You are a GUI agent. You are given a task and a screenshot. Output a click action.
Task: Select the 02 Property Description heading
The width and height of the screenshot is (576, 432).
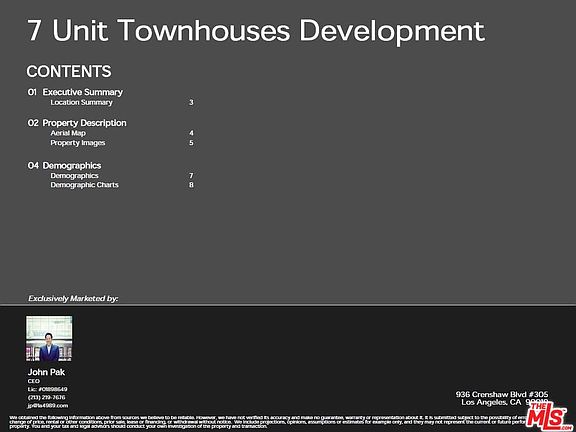pos(77,123)
